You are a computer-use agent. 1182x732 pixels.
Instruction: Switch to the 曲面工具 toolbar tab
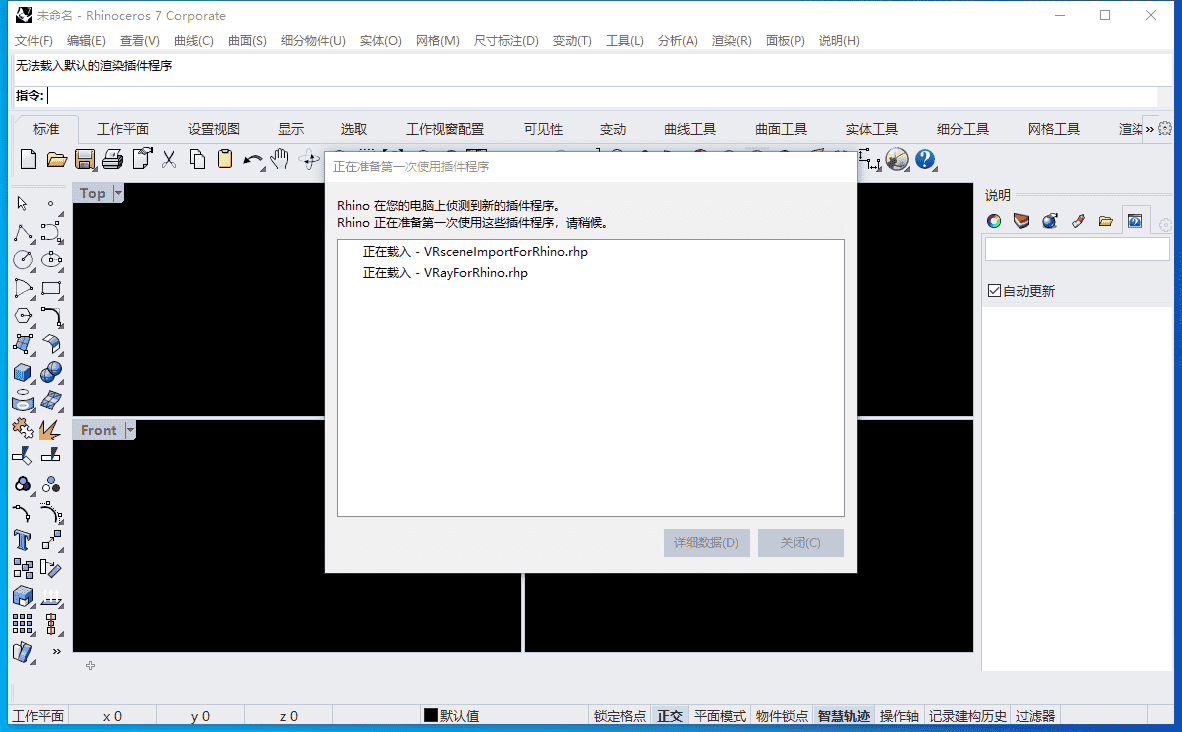click(780, 129)
